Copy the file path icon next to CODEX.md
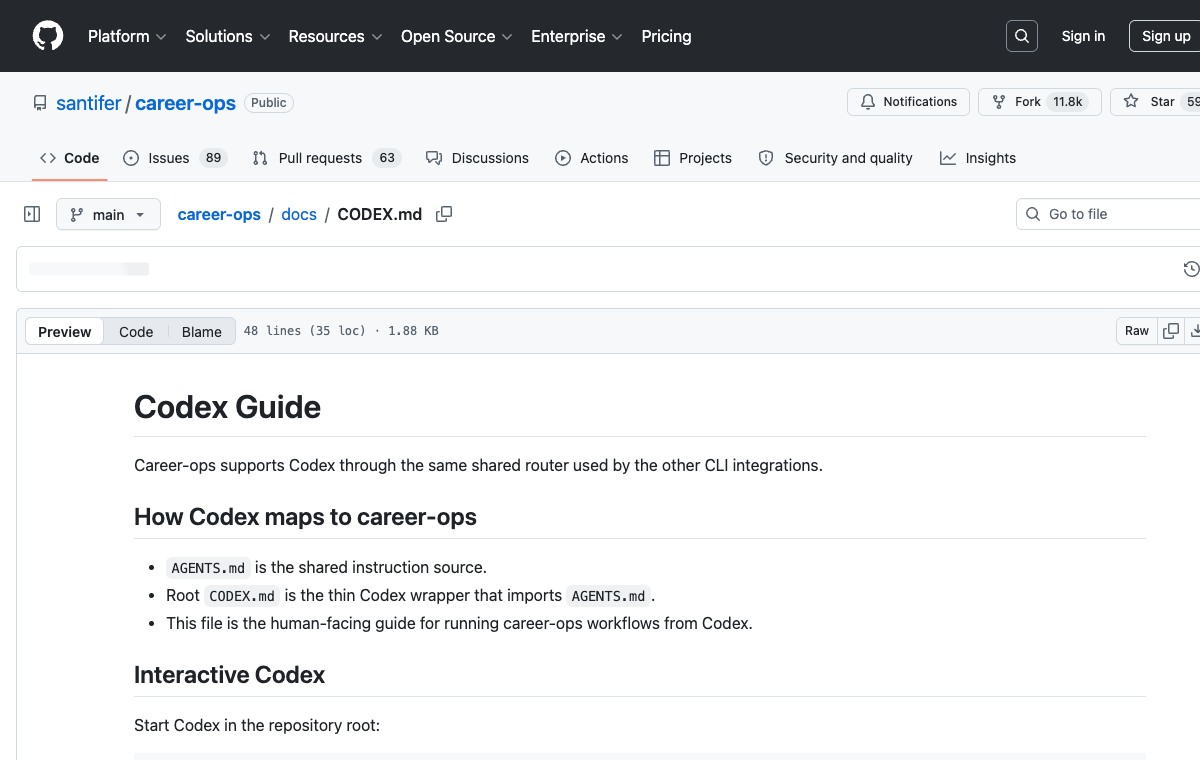Viewport: 1200px width, 760px height. pyautogui.click(x=444, y=214)
